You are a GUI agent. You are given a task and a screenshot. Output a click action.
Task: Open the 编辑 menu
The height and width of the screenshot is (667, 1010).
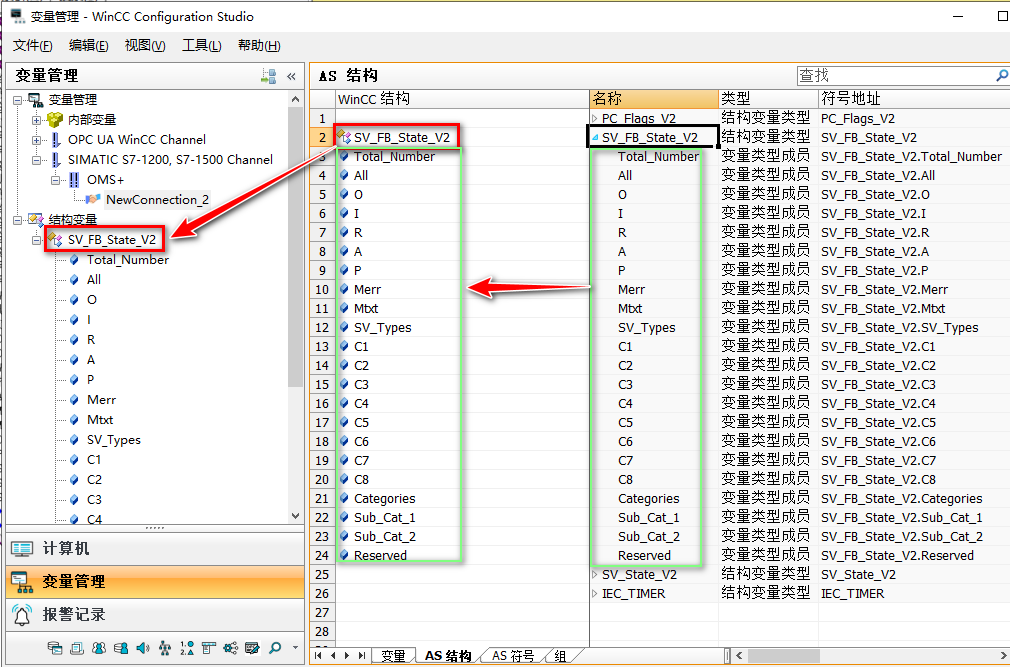point(88,45)
